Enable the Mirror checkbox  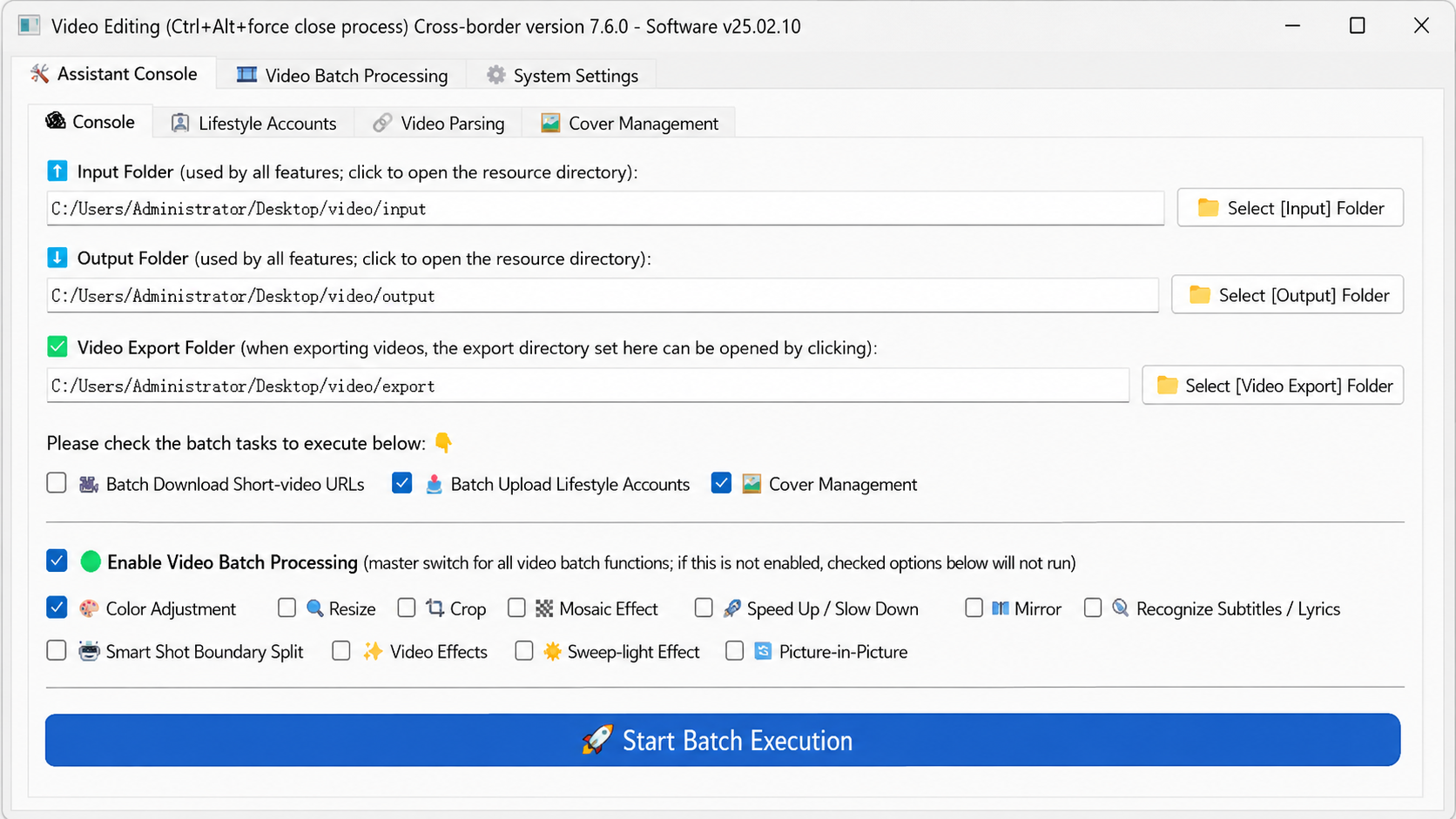[x=974, y=608]
